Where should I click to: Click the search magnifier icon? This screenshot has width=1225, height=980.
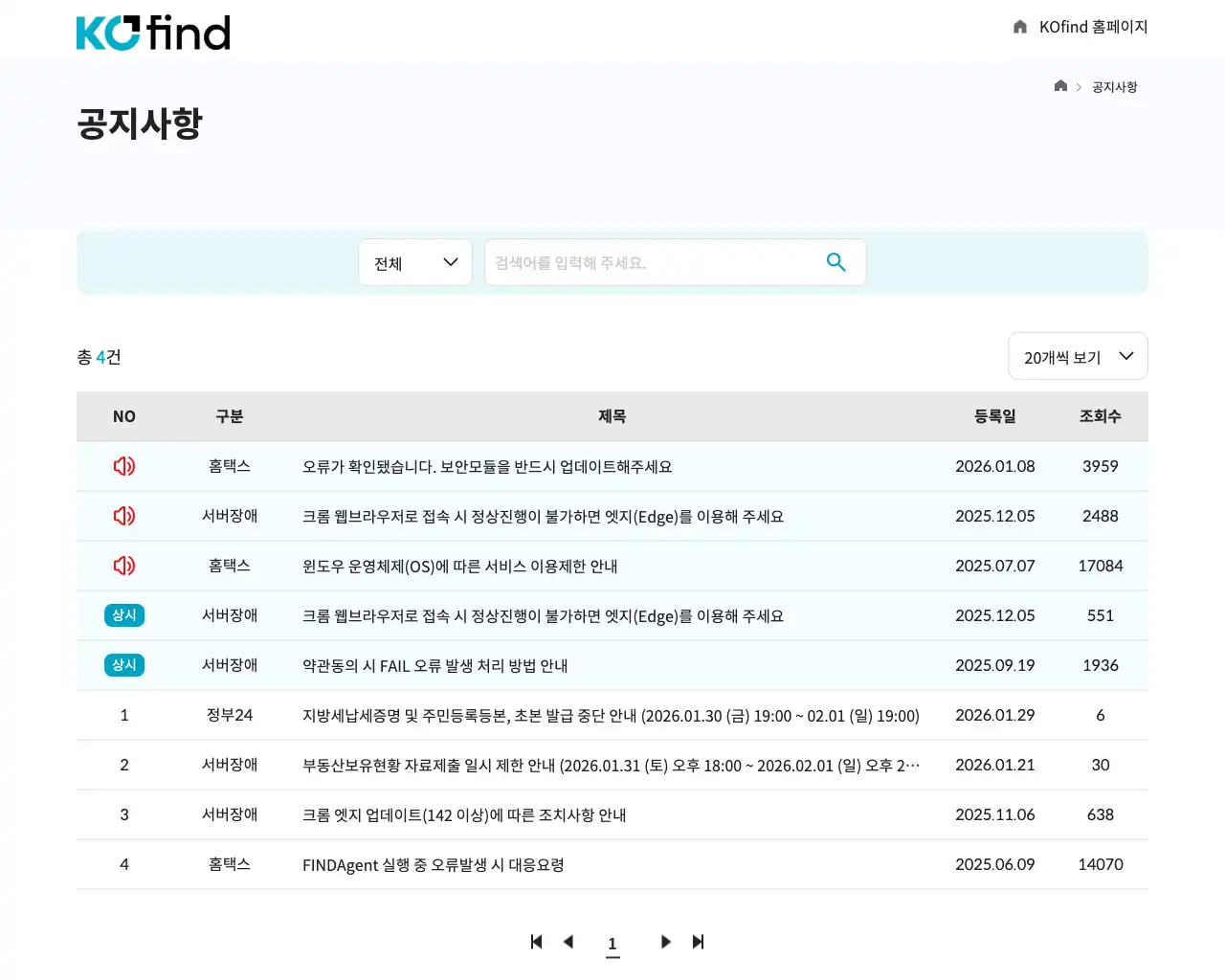click(835, 261)
